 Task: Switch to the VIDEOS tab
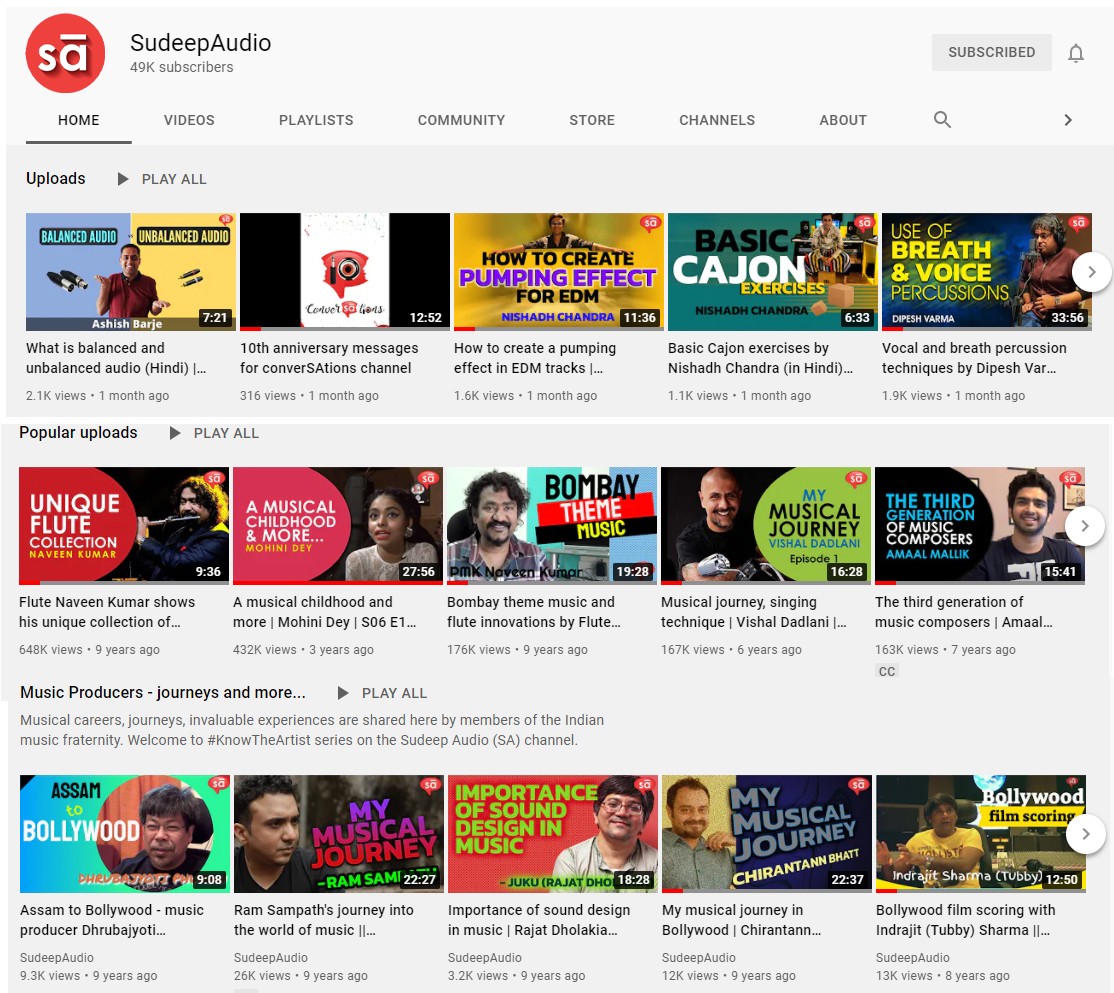coord(189,120)
